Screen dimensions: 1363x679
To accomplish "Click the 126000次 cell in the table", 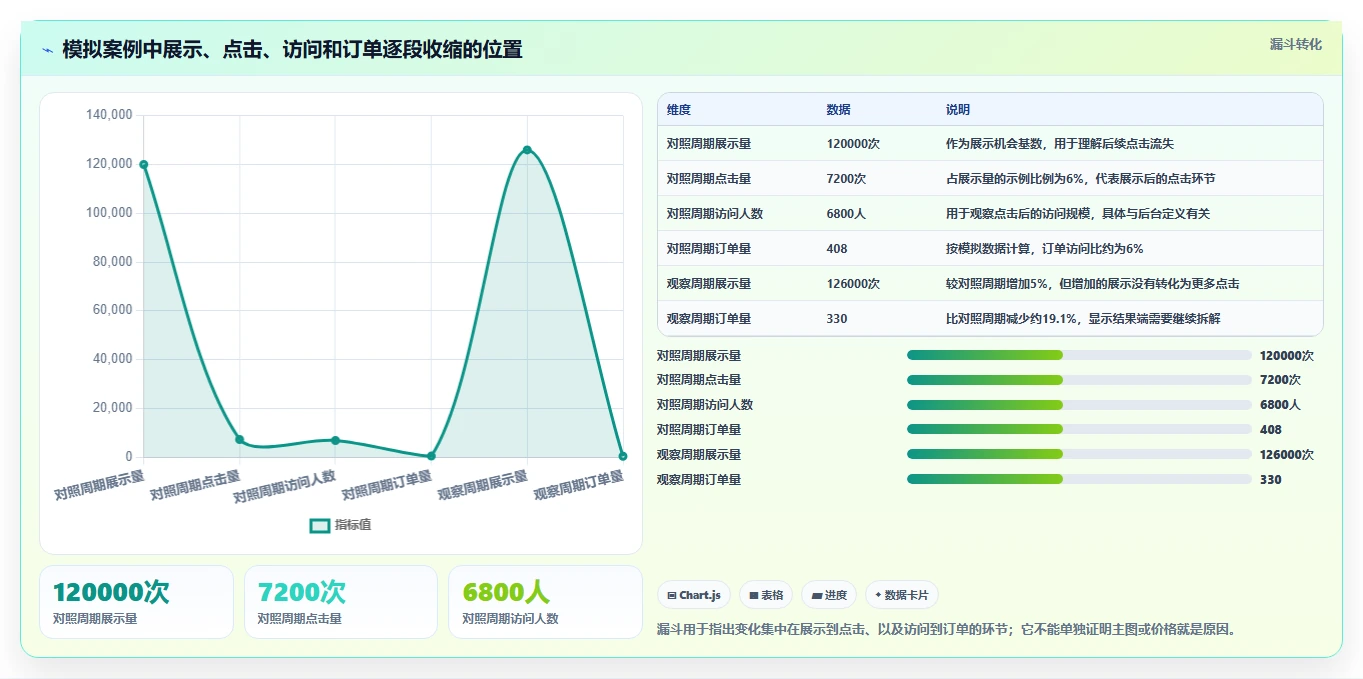I will [853, 284].
